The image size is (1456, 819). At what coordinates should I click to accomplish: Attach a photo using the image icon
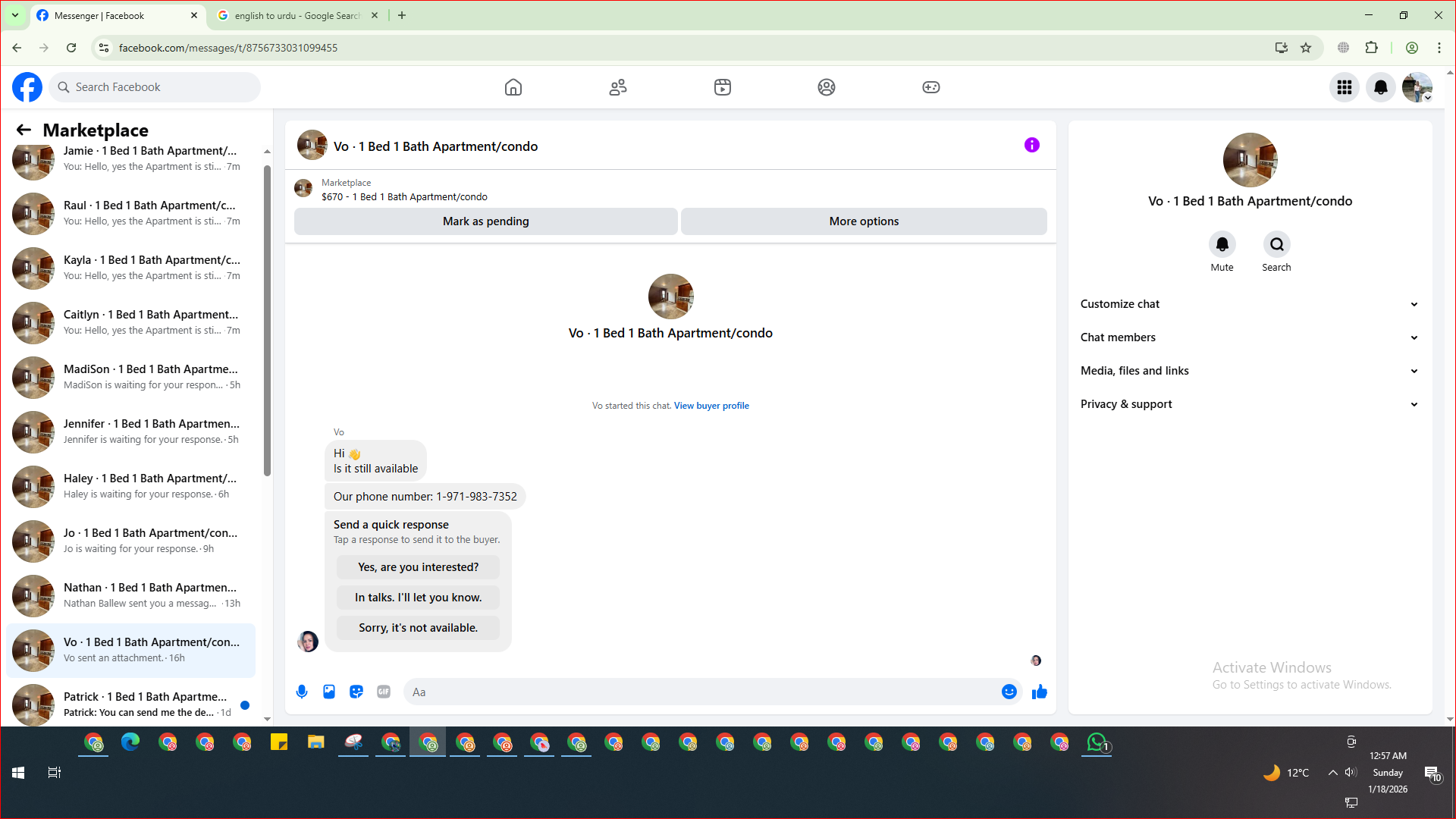coord(329,692)
